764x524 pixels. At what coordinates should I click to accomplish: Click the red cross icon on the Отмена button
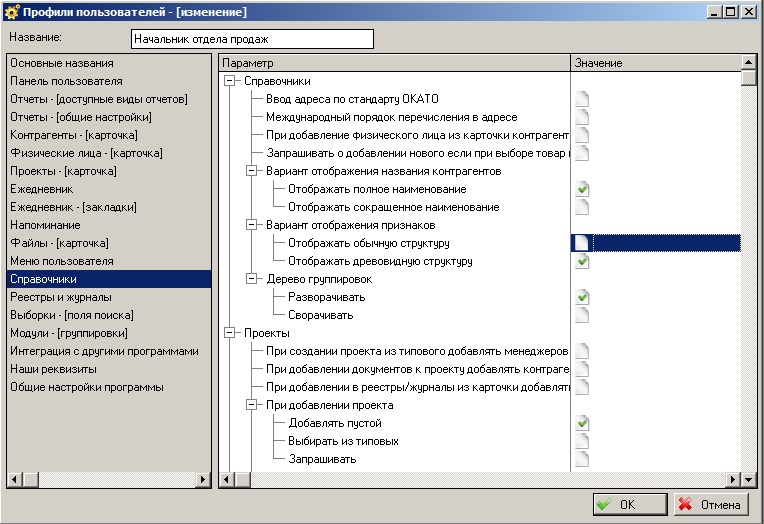coord(685,505)
